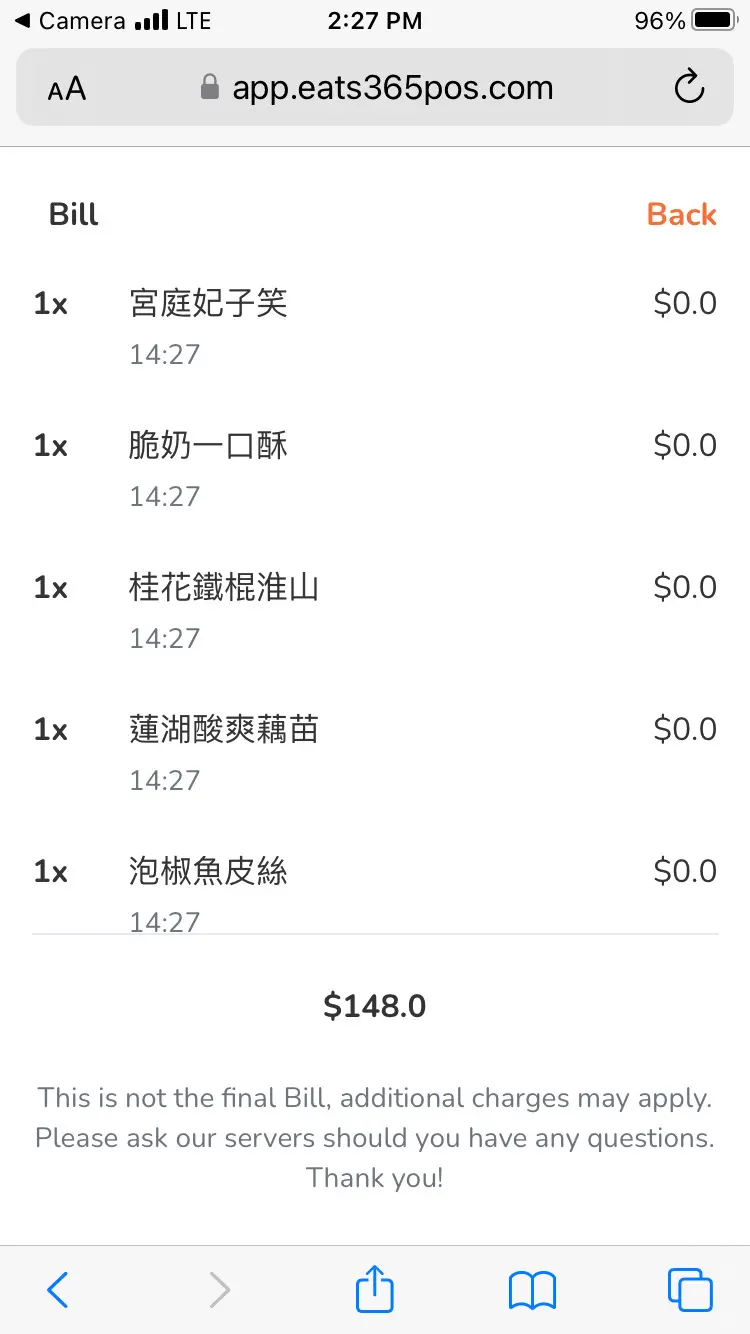750x1334 pixels.
Task: Tap the Bill heading
Action: click(x=74, y=214)
